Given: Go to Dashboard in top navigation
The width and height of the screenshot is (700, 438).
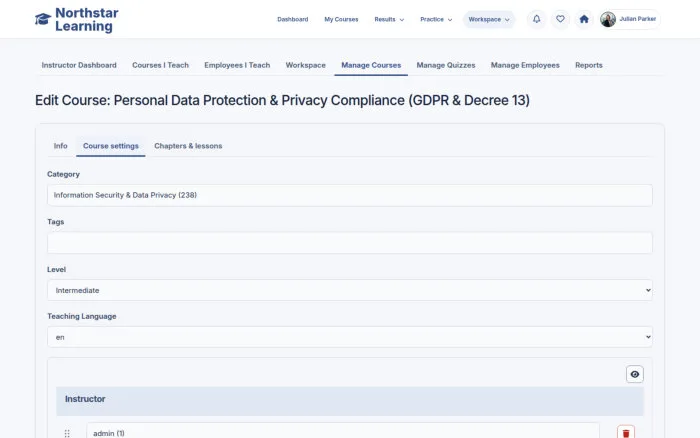Looking at the screenshot, I should click(x=292, y=19).
